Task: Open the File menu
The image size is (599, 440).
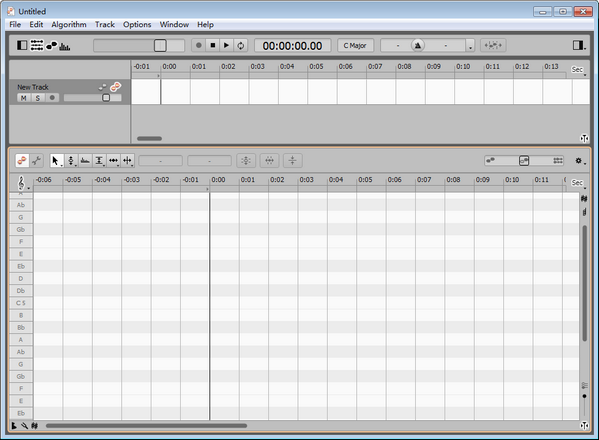Action: pyautogui.click(x=15, y=24)
